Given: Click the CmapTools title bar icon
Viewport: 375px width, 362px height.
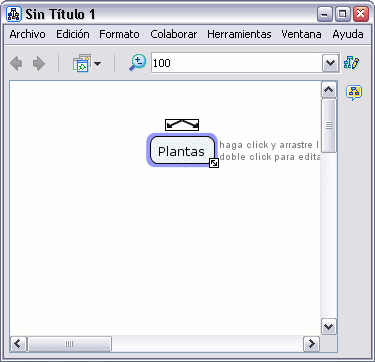Looking at the screenshot, I should coord(14,14).
